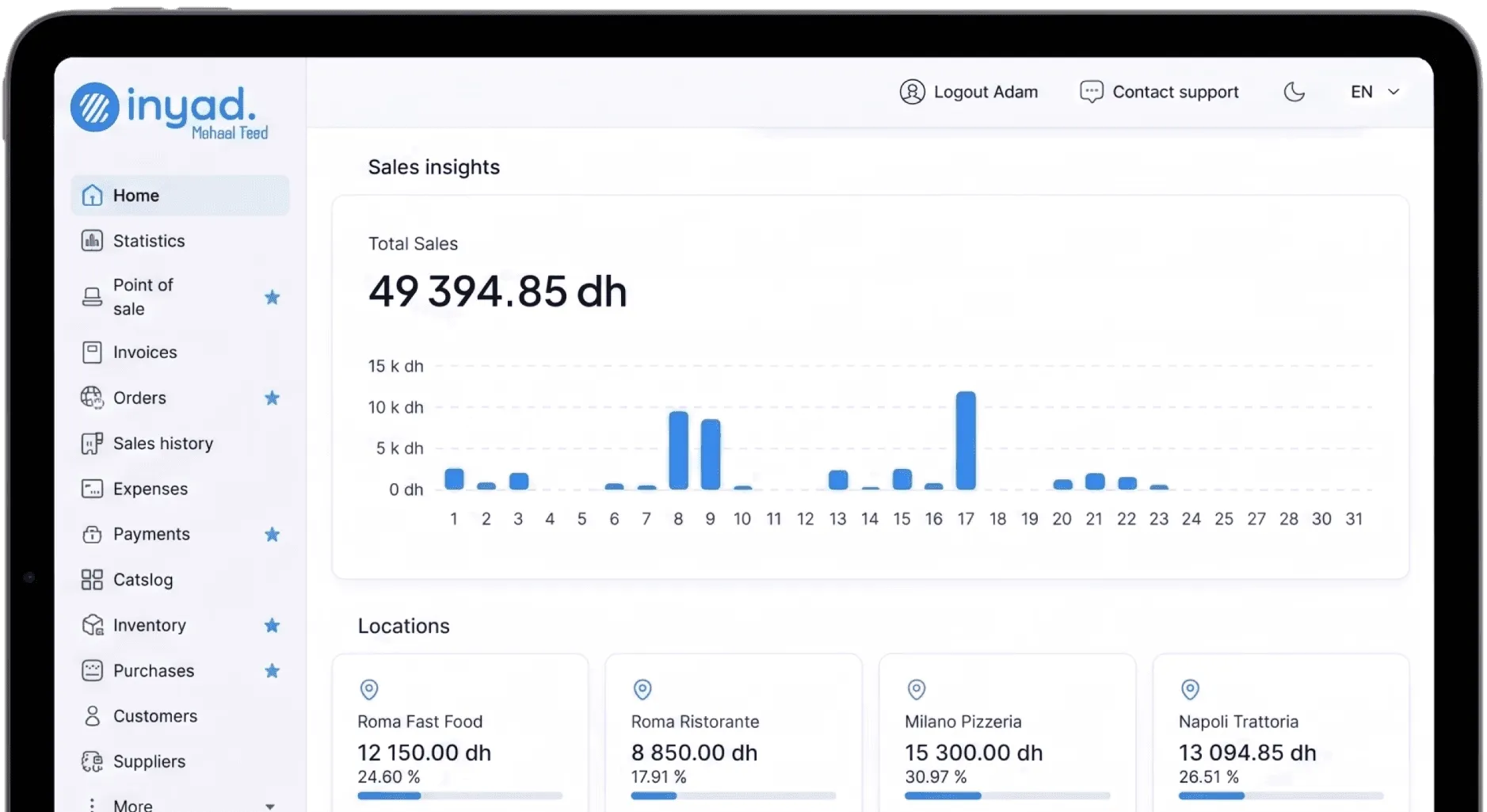Viewport: 1487px width, 812px height.
Task: Open the EN language dropdown
Action: point(1375,92)
